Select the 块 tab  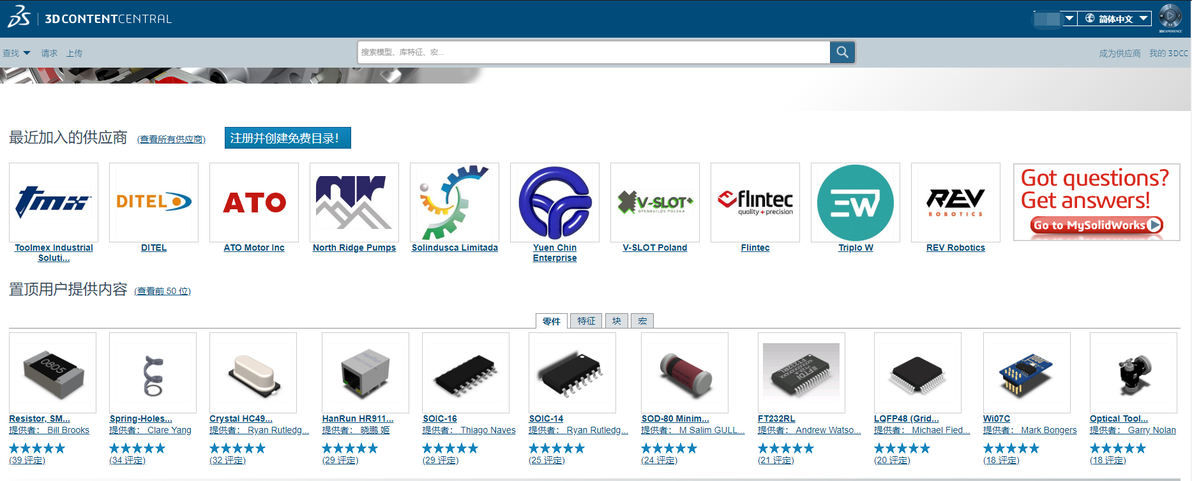[x=617, y=321]
